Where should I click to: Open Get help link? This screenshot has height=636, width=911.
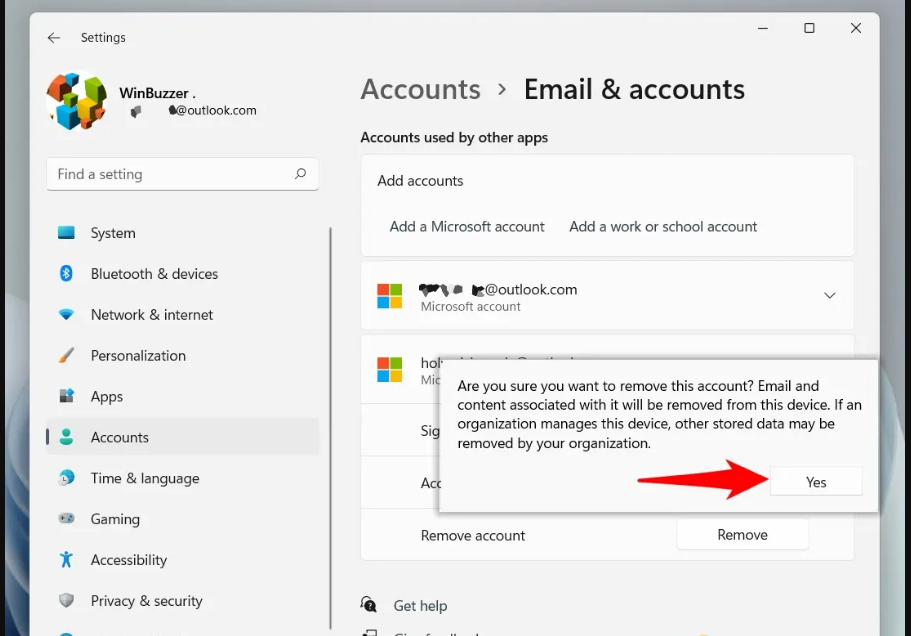(420, 606)
